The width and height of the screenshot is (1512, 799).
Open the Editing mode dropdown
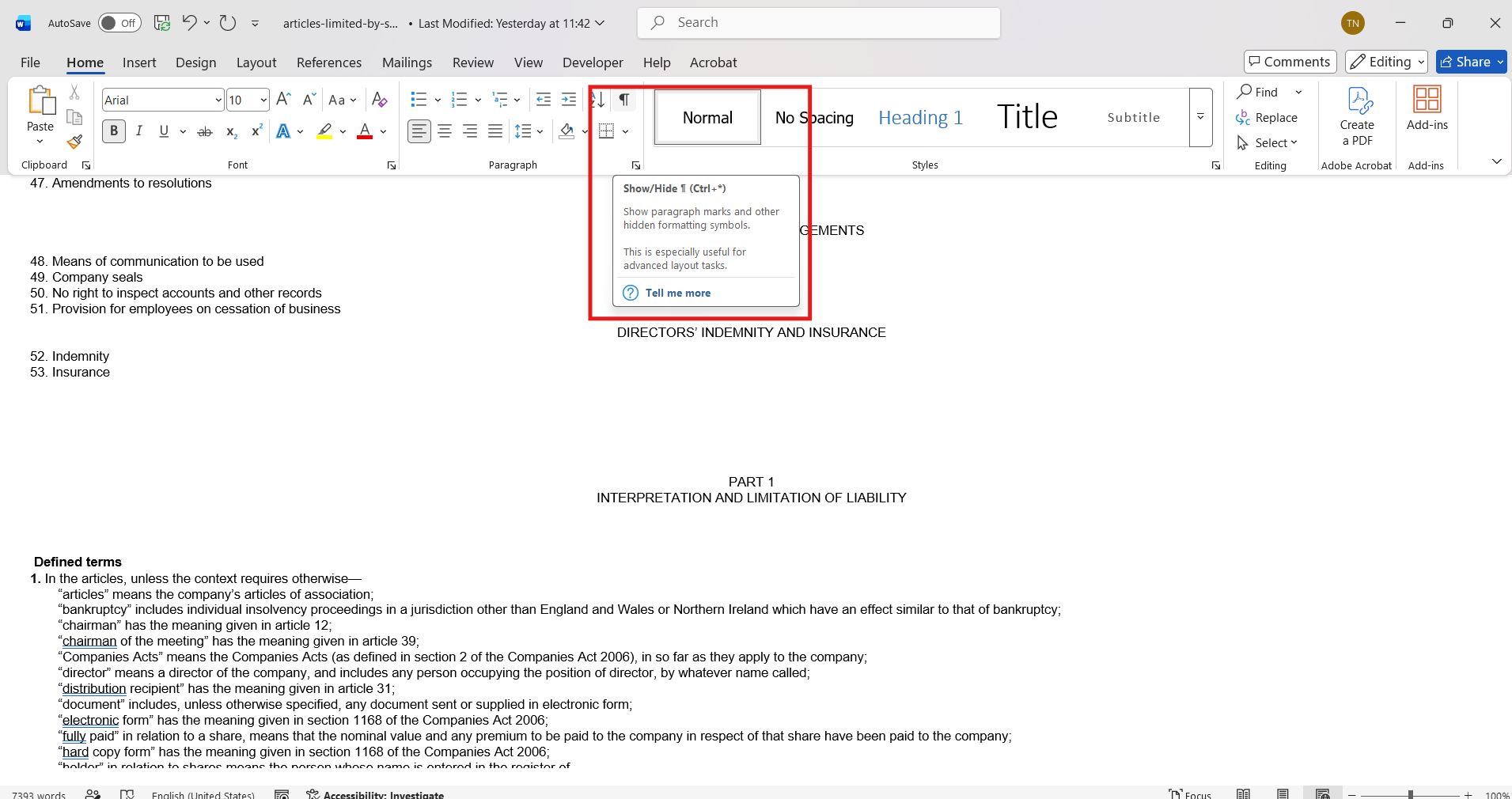point(1386,62)
